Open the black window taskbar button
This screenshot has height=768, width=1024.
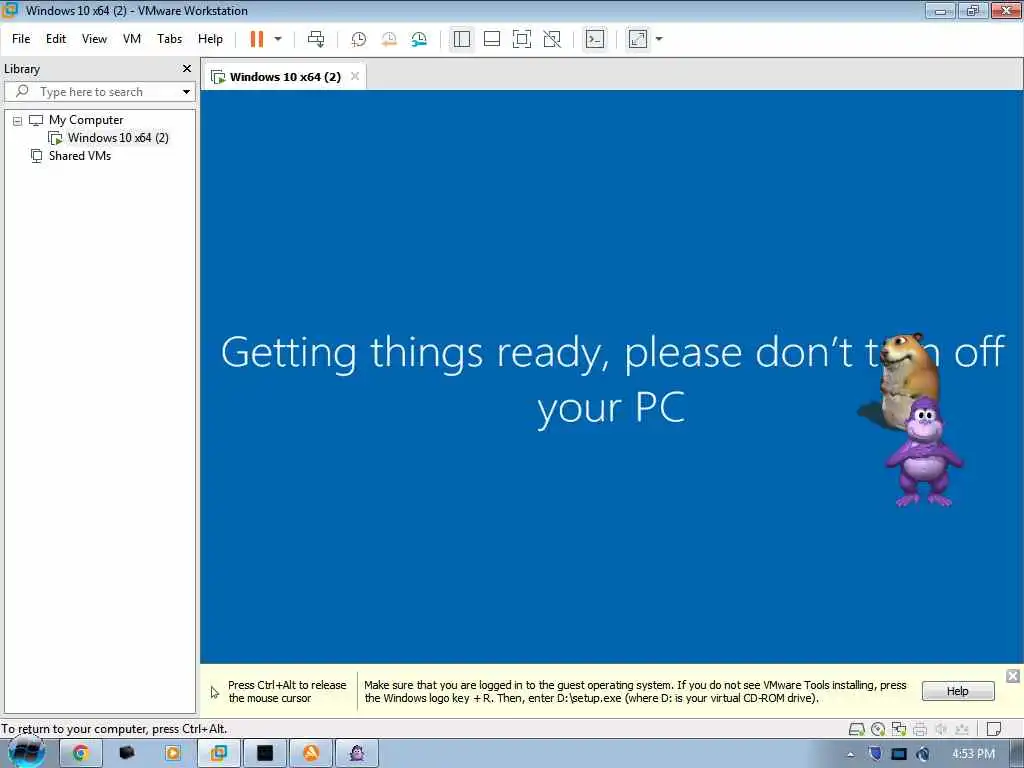click(264, 753)
